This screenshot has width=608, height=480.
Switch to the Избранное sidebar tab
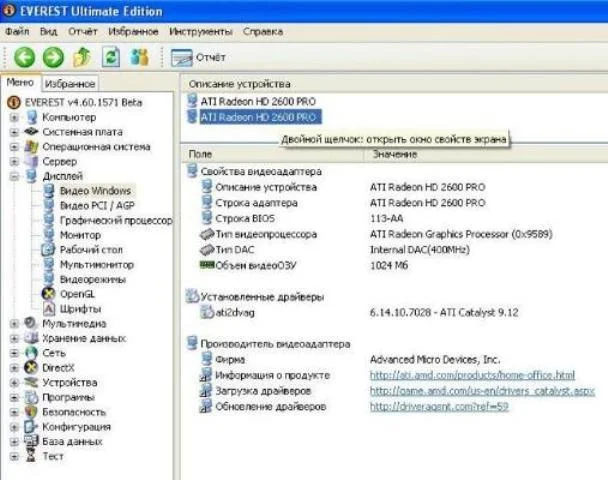(70, 83)
